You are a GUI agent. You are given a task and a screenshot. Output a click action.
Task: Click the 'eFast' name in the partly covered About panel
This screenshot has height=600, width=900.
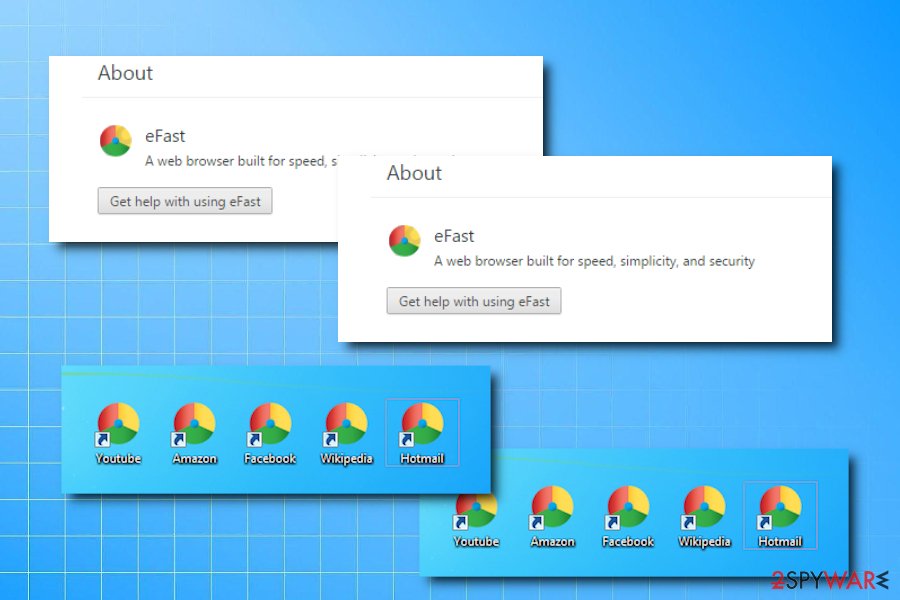pyautogui.click(x=165, y=136)
